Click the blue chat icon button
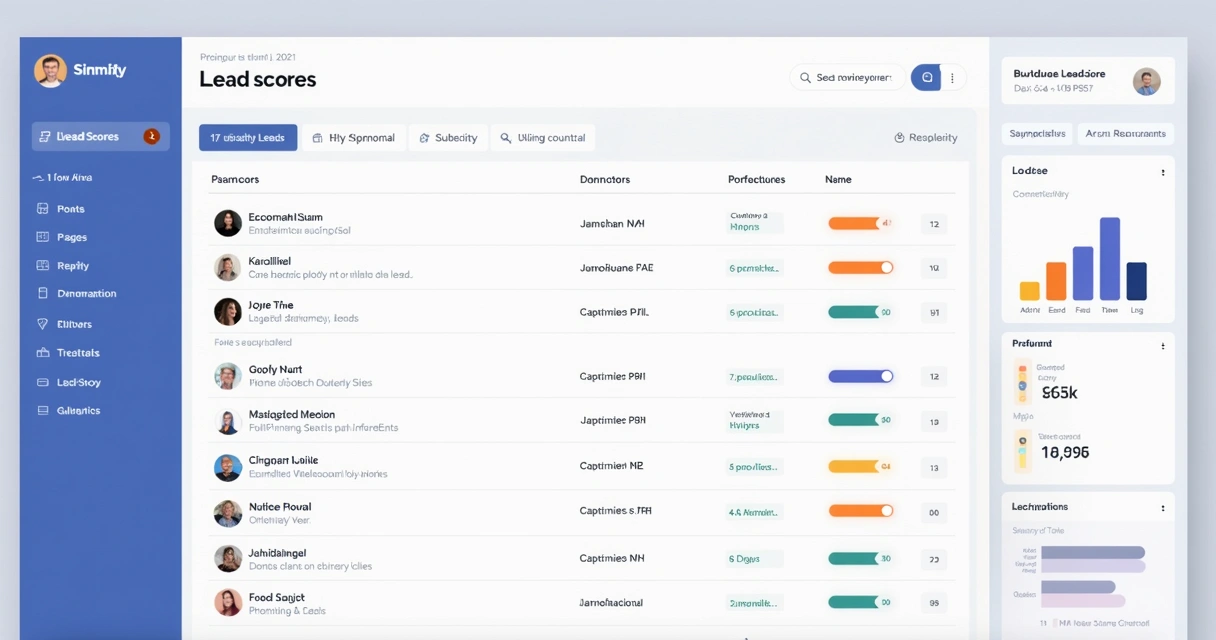1216x640 pixels. point(926,78)
